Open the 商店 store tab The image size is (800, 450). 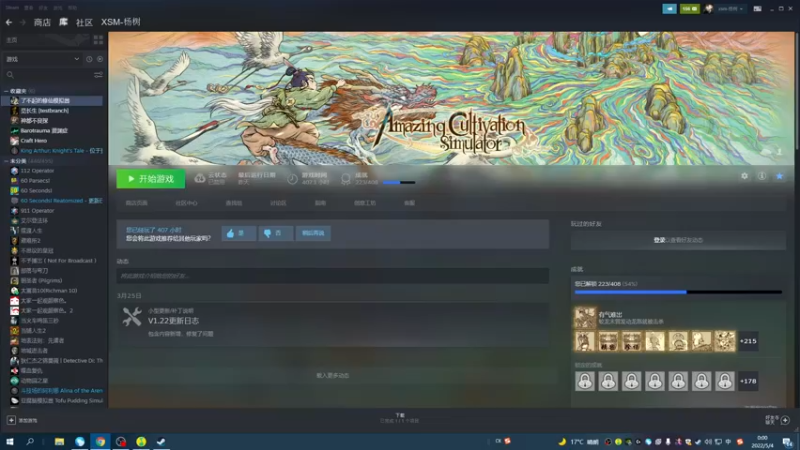click(42, 22)
